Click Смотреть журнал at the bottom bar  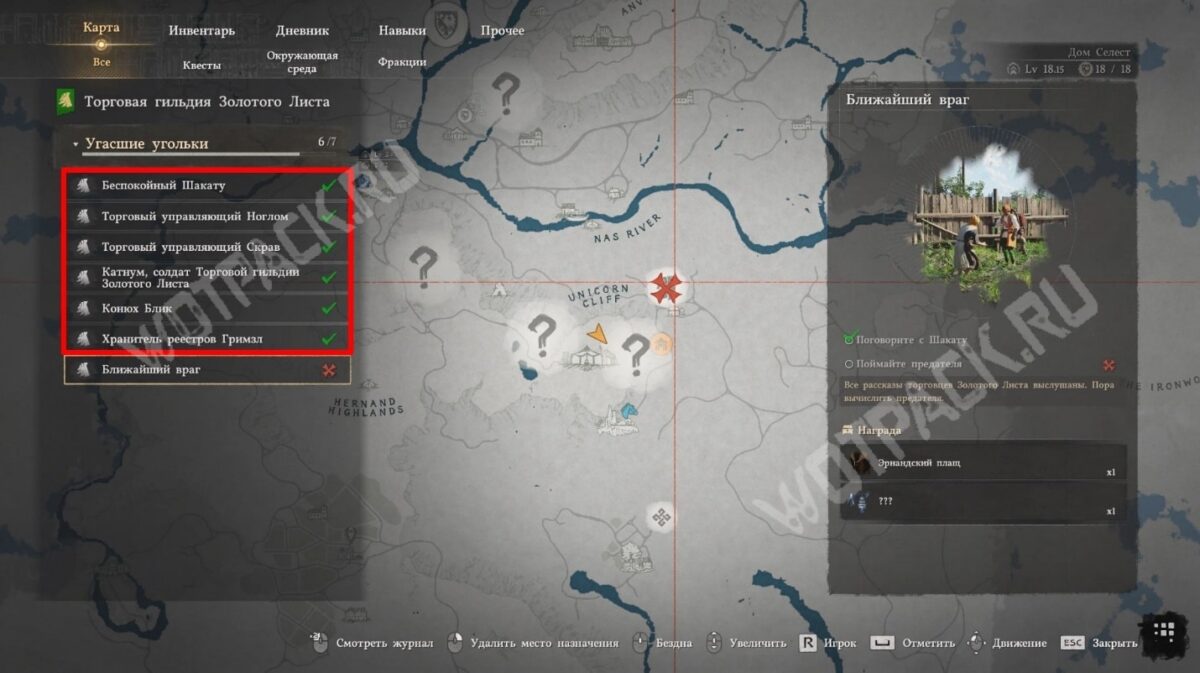coord(385,643)
